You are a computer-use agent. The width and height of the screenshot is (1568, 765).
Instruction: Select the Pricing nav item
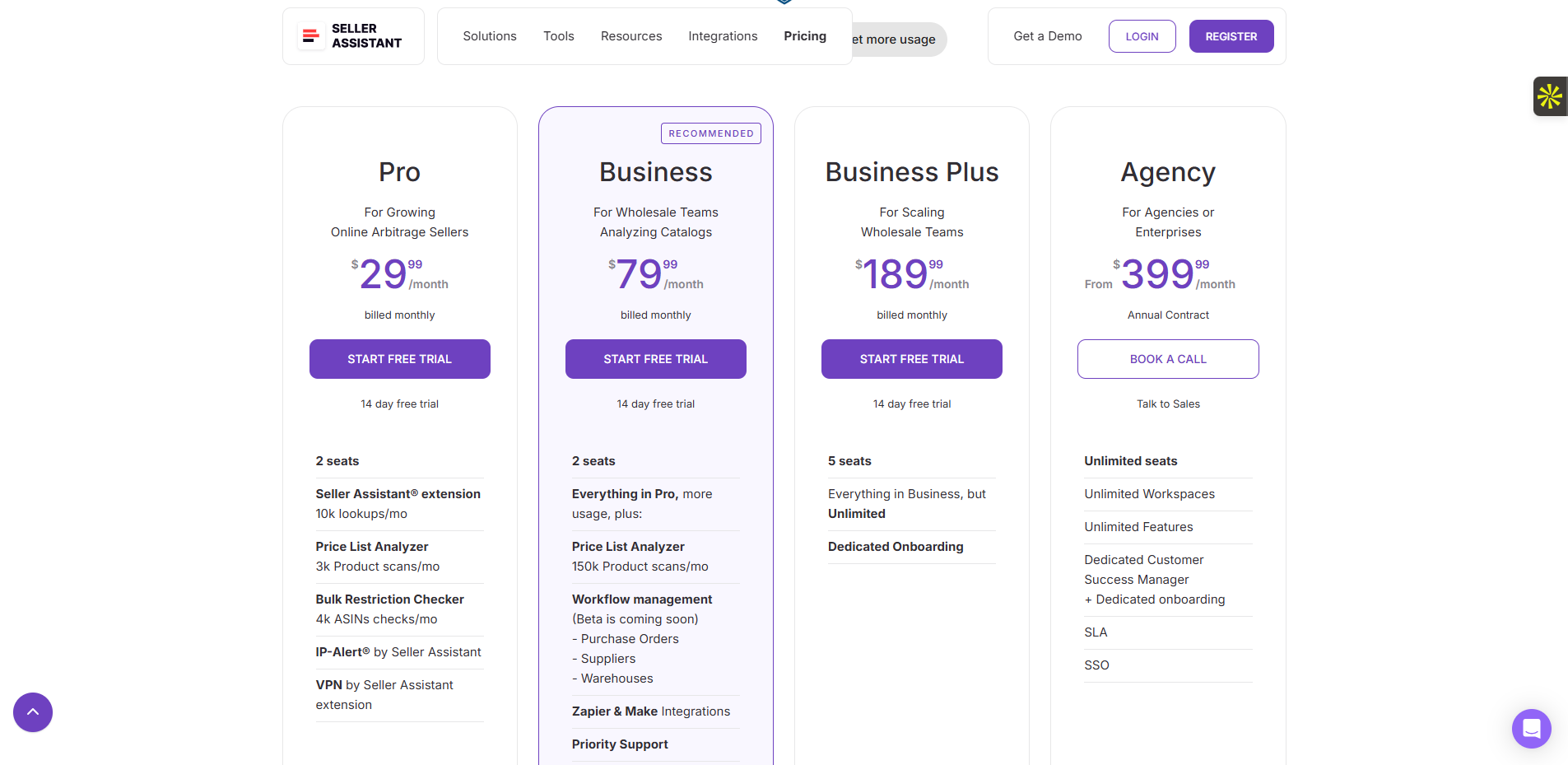click(805, 36)
